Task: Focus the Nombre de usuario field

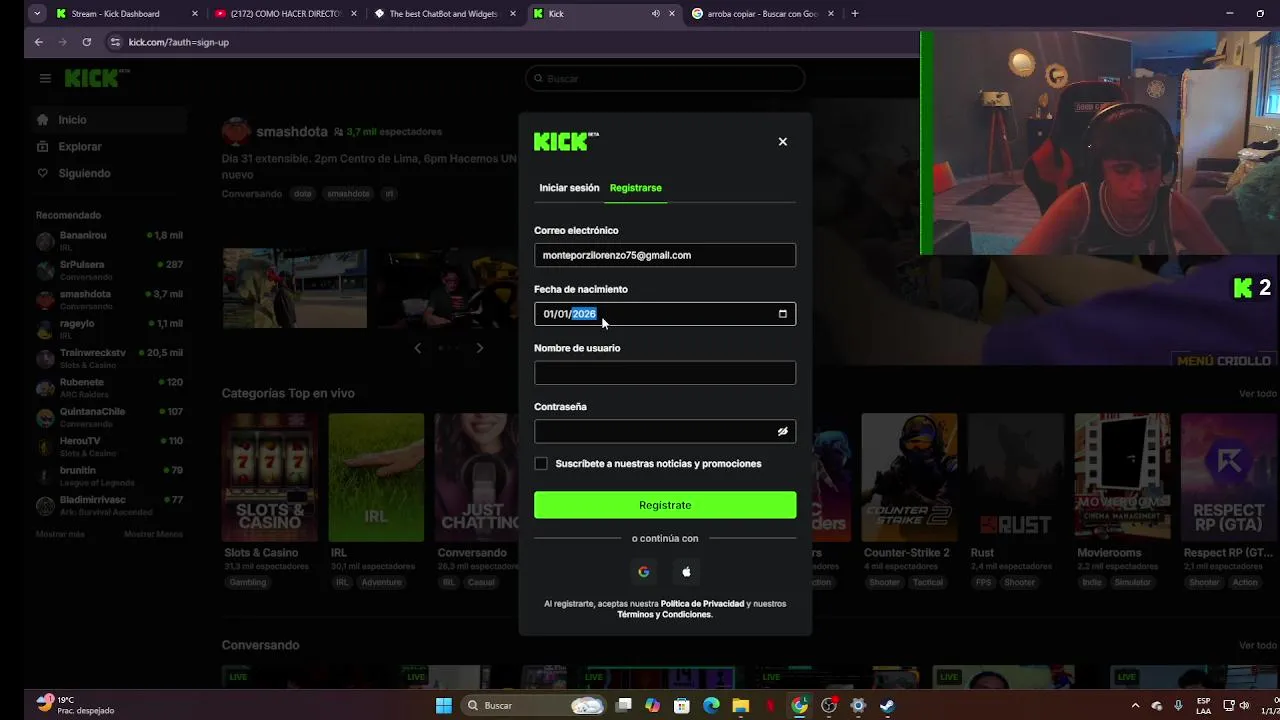Action: click(665, 373)
